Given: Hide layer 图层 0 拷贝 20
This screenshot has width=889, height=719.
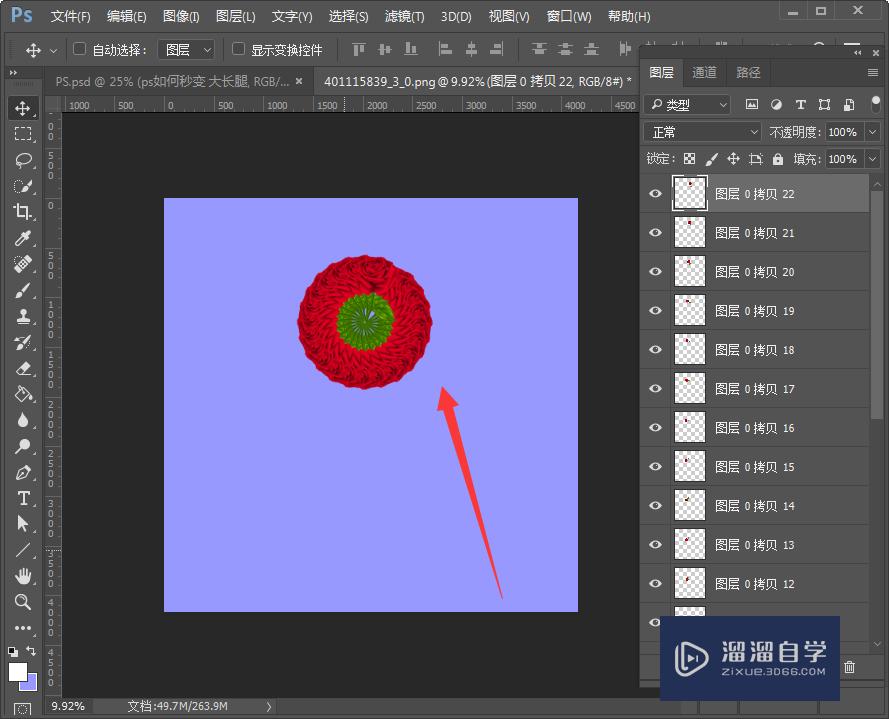Looking at the screenshot, I should coord(656,272).
